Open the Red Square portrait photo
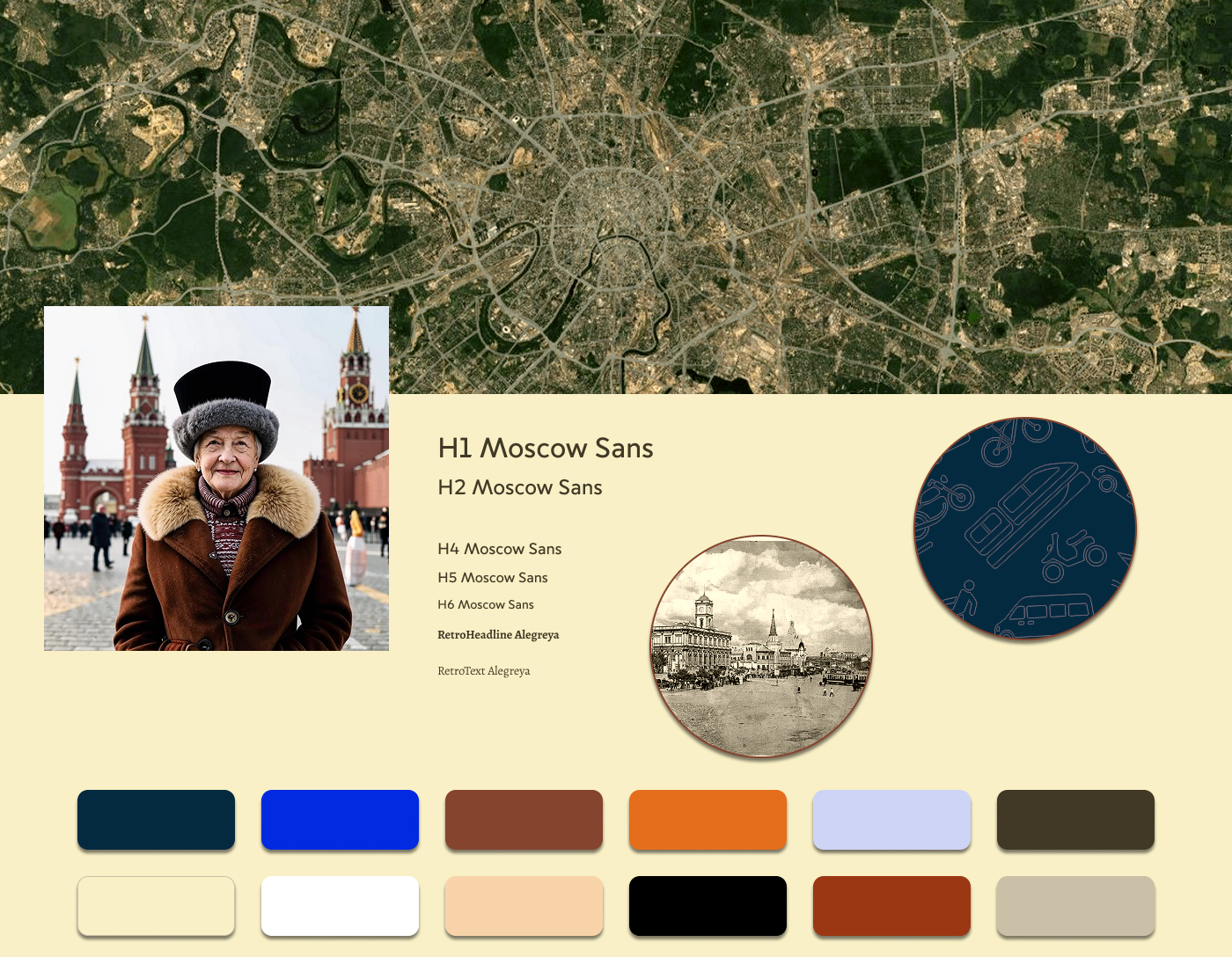The image size is (1232, 957). tap(216, 479)
